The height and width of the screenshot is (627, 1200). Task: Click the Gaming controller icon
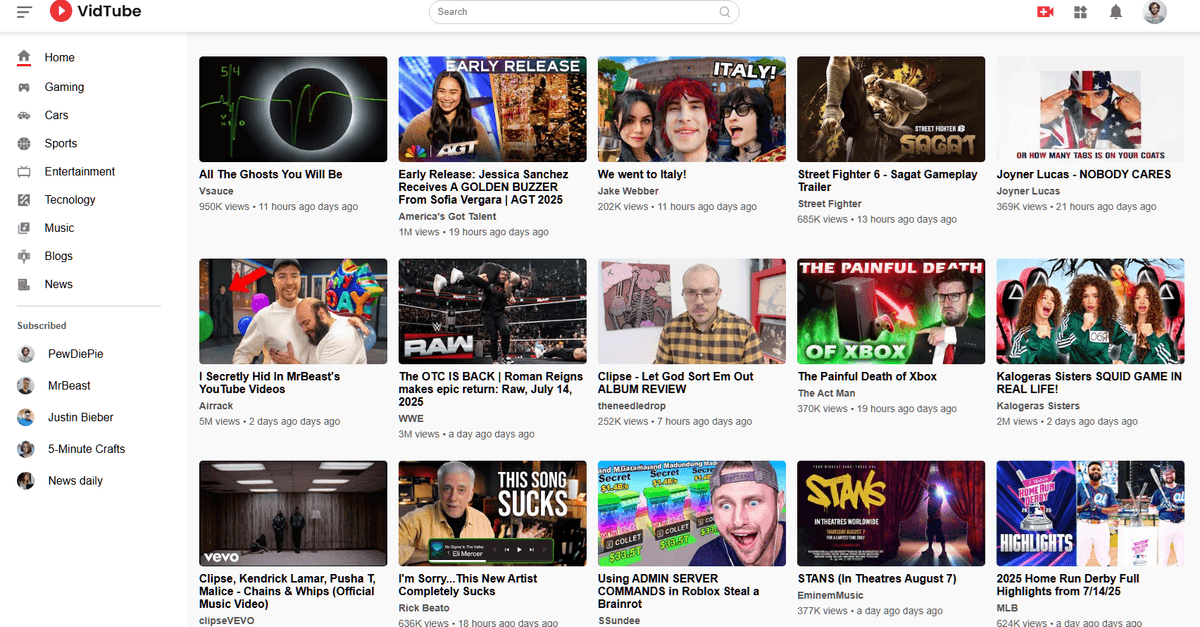(24, 87)
